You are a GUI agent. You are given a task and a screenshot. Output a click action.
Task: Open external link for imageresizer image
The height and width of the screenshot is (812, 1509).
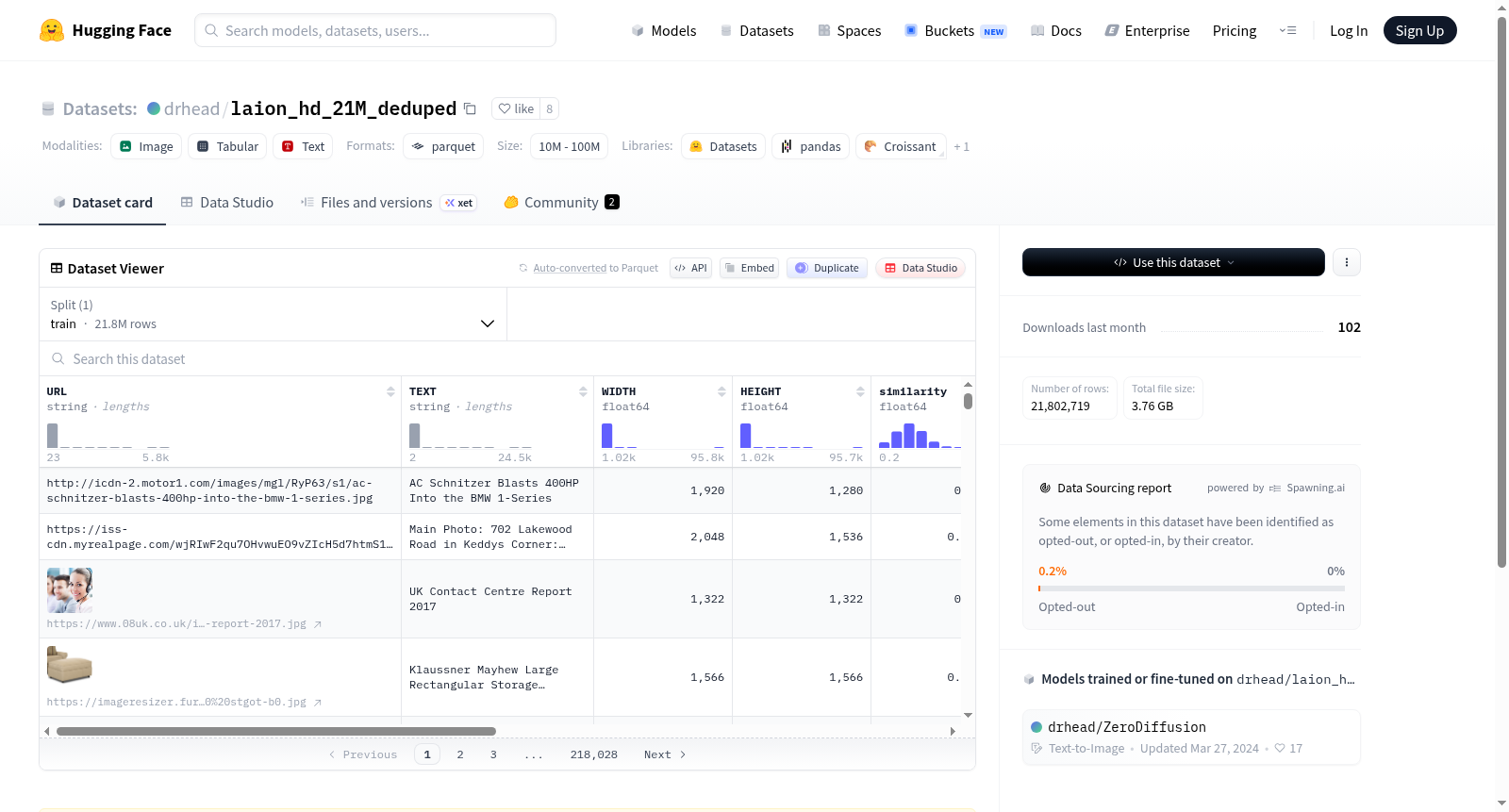pyautogui.click(x=318, y=703)
